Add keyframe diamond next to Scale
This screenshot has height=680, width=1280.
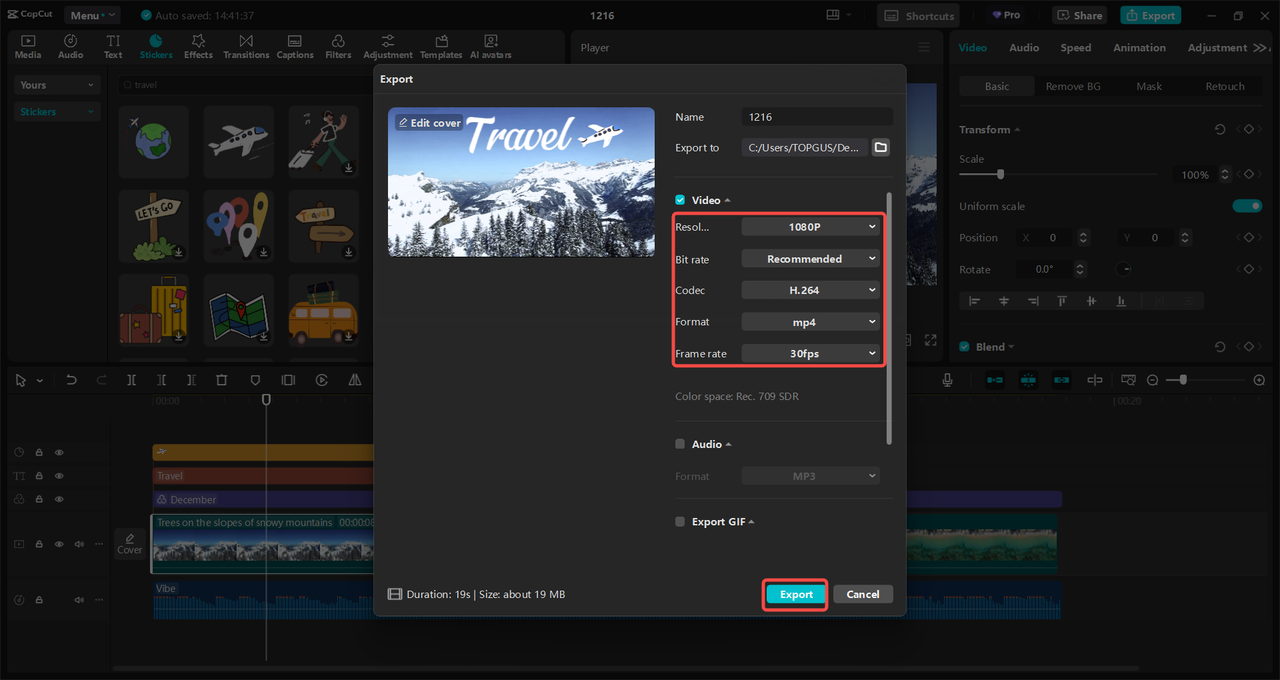click(1248, 174)
